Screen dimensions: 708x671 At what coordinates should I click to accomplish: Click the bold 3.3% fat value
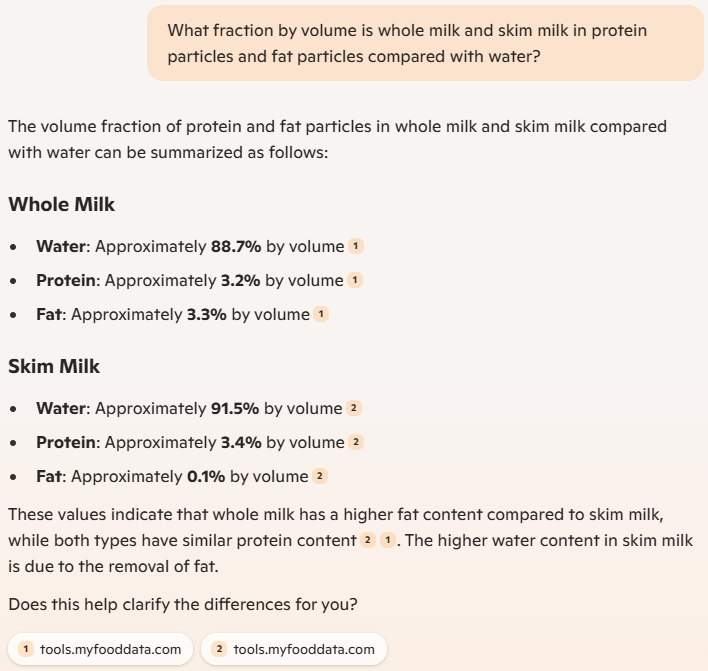point(207,314)
